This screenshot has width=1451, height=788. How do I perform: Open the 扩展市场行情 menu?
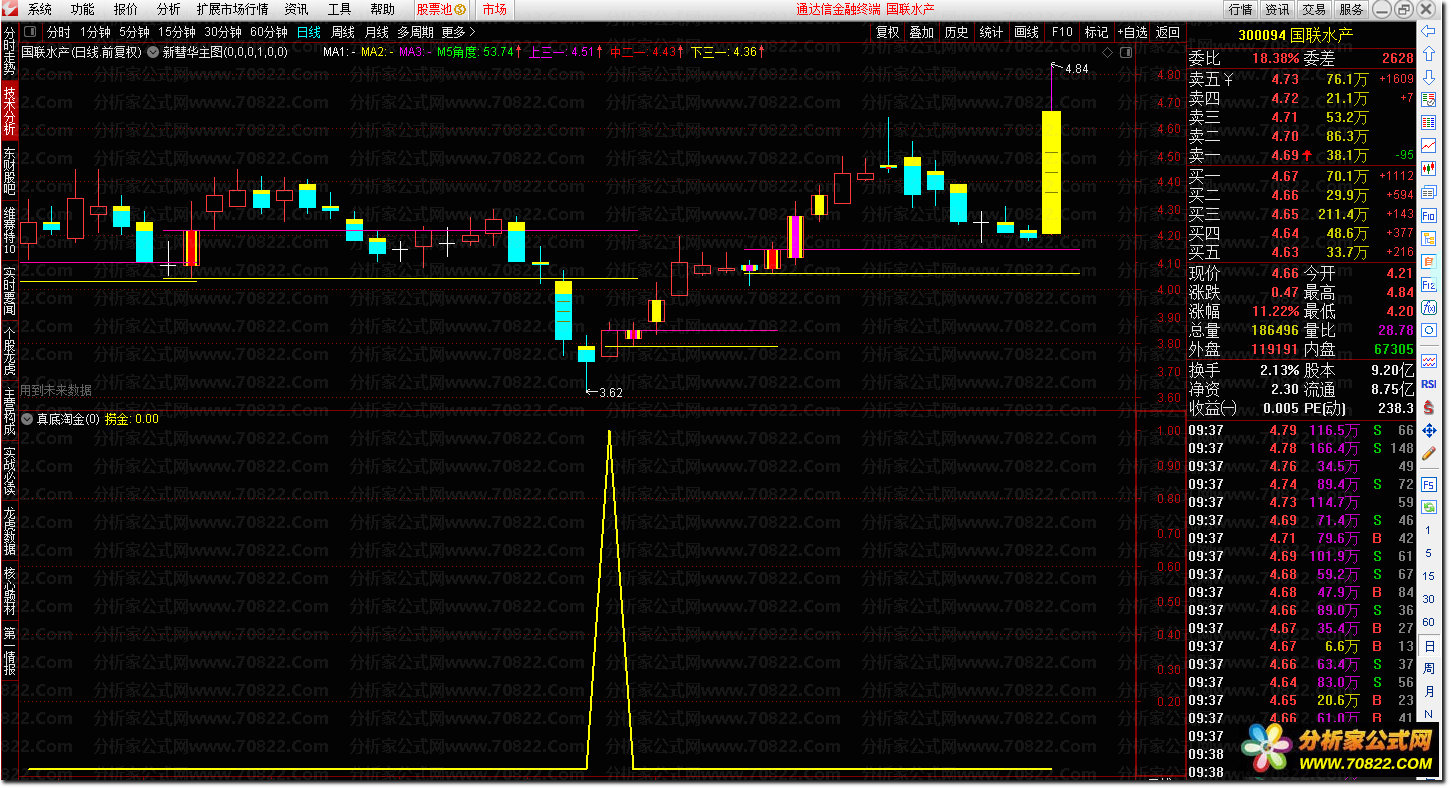pos(233,9)
